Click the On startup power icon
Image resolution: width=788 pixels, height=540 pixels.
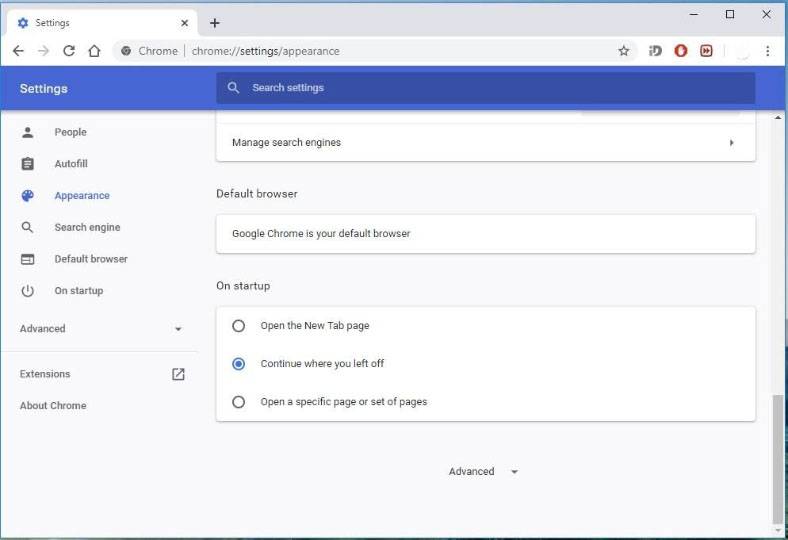point(28,291)
